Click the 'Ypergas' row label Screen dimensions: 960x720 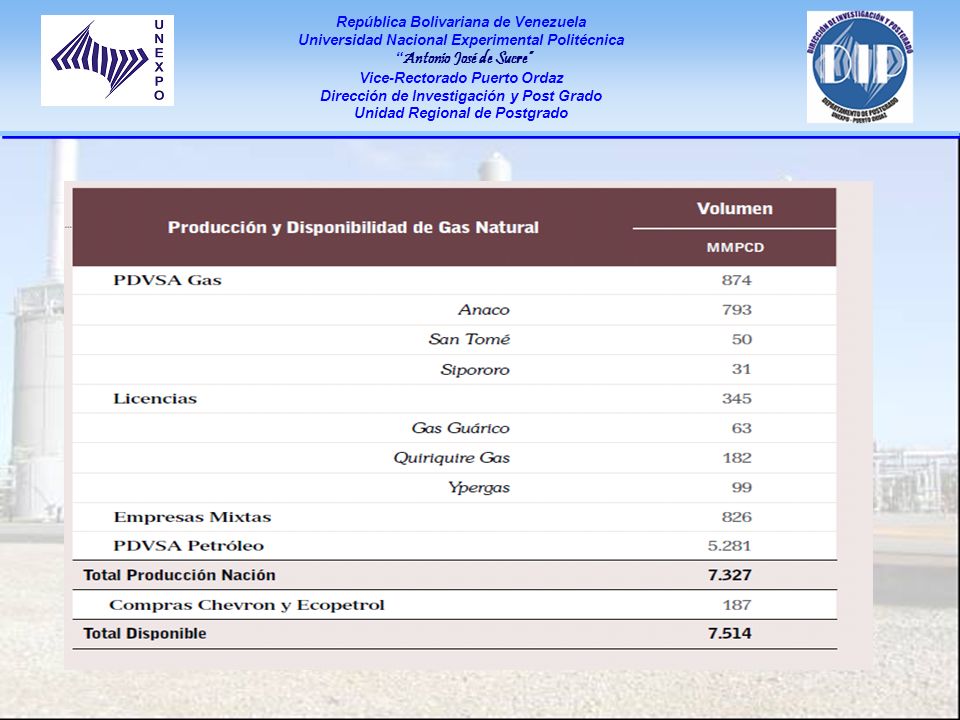tap(479, 488)
